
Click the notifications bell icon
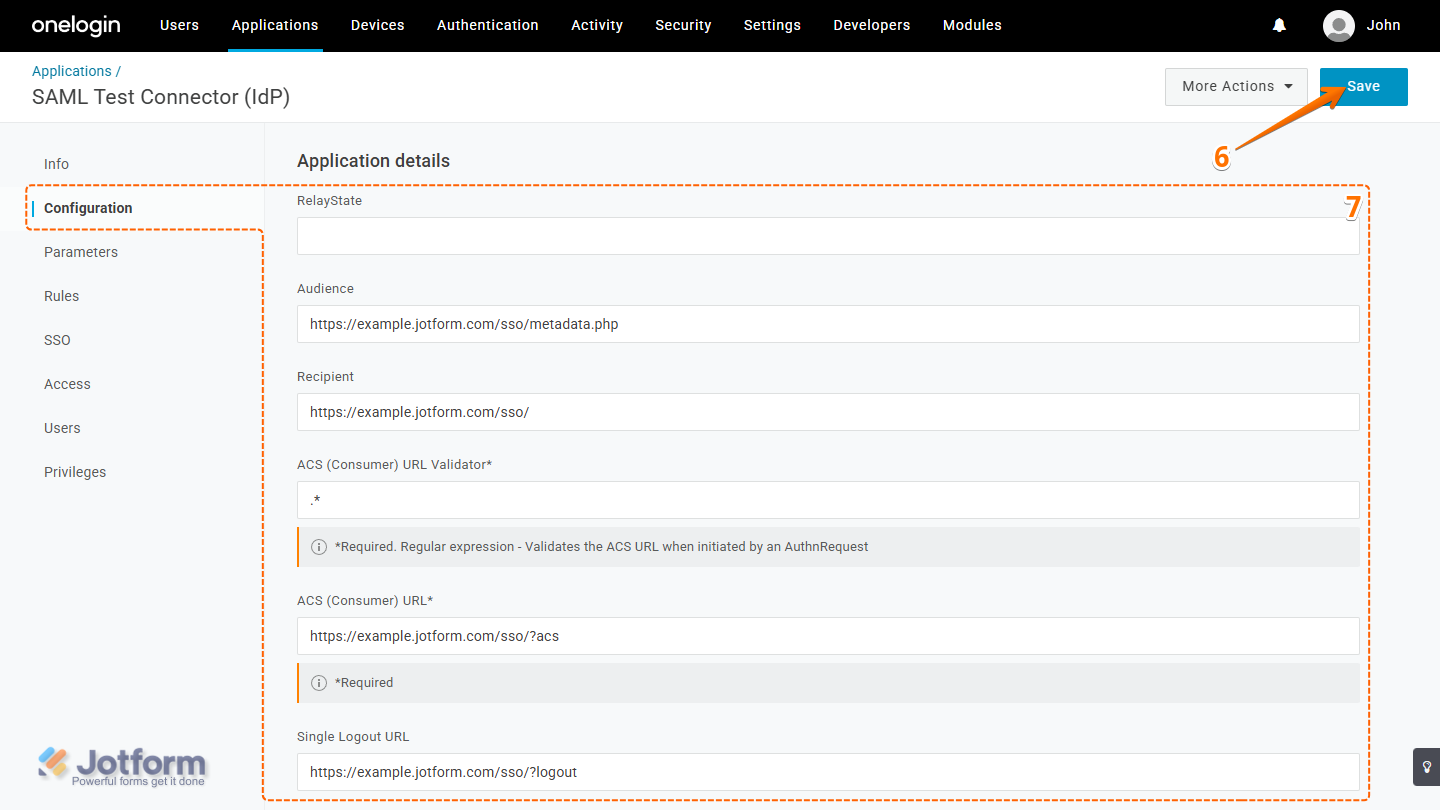click(1279, 26)
